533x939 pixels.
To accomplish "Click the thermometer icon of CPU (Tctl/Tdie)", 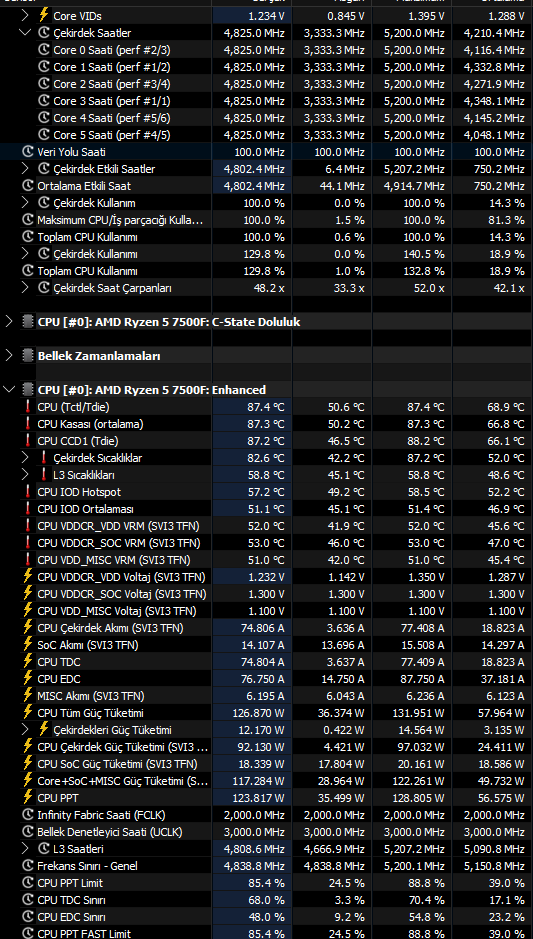I will 28,407.
